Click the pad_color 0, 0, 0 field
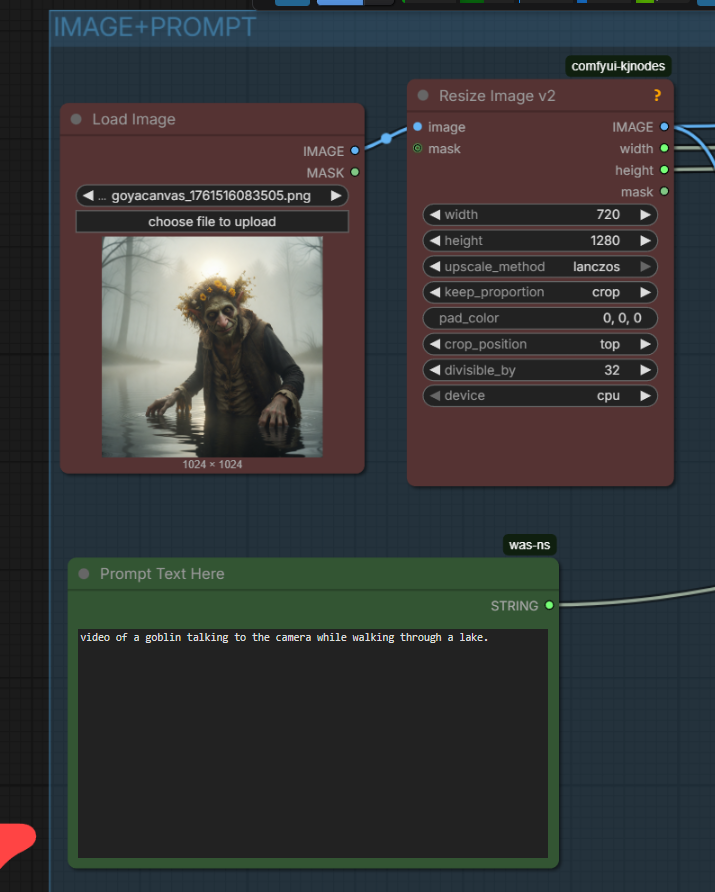 pos(540,318)
